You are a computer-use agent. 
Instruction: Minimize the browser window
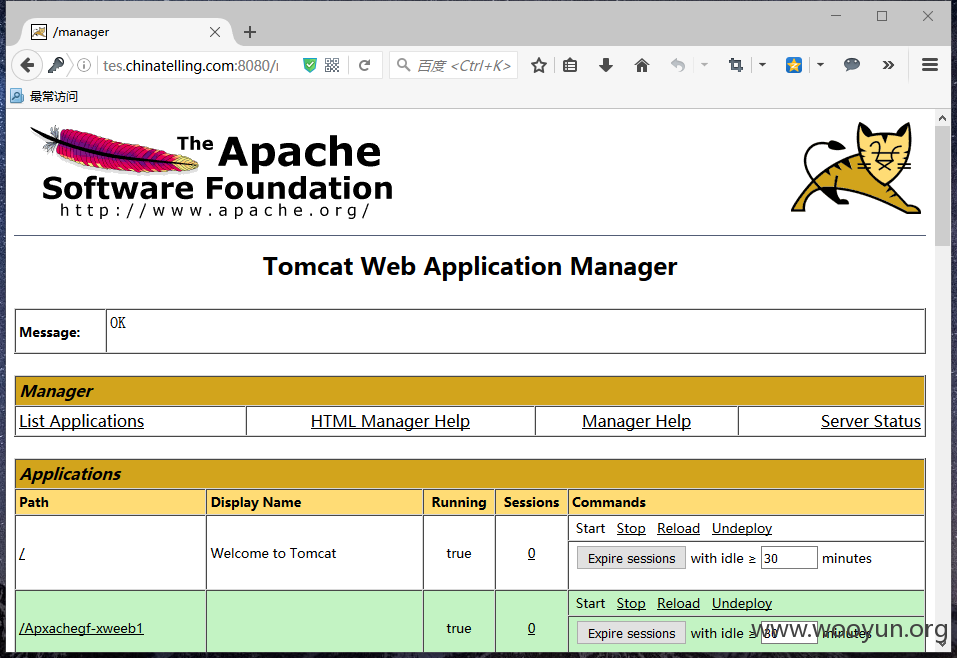click(836, 16)
